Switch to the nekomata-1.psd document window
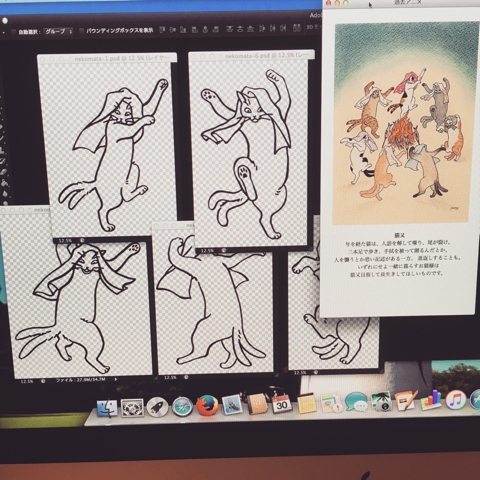The width and height of the screenshot is (480, 480). pyautogui.click(x=107, y=58)
